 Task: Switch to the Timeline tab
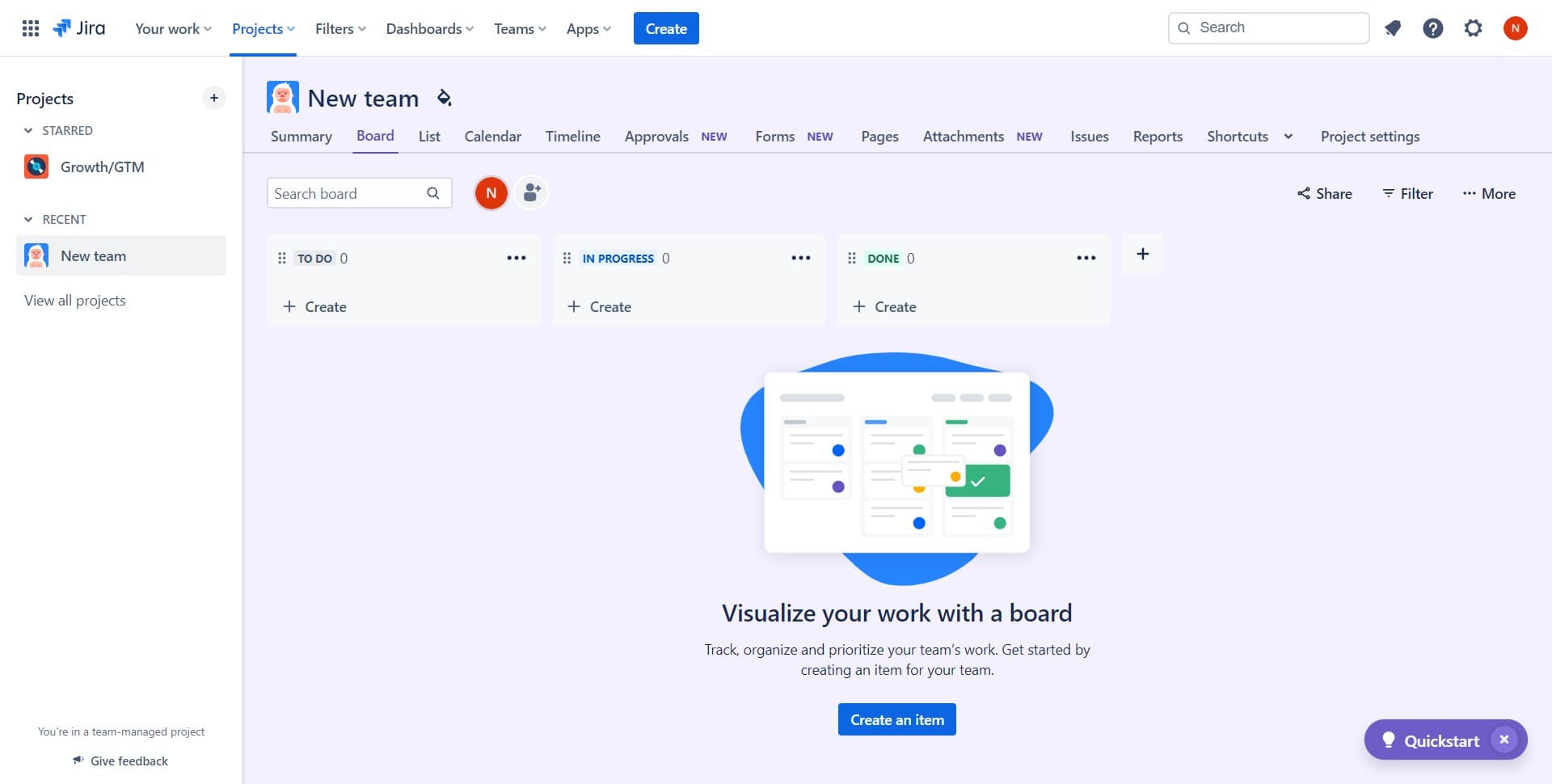[572, 136]
